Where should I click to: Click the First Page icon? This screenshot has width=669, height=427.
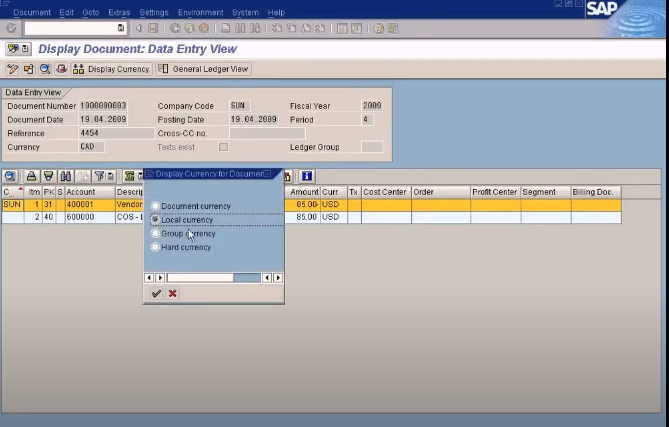(277, 29)
